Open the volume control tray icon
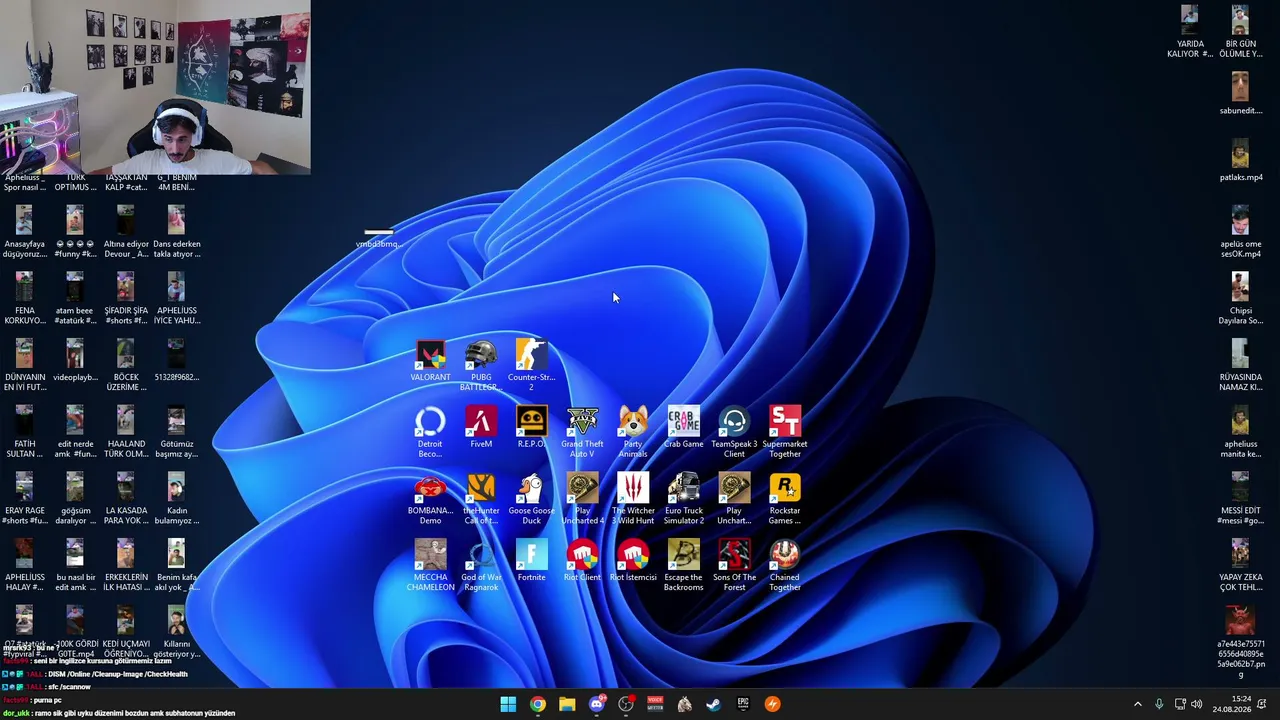The height and width of the screenshot is (720, 1280). (1197, 704)
